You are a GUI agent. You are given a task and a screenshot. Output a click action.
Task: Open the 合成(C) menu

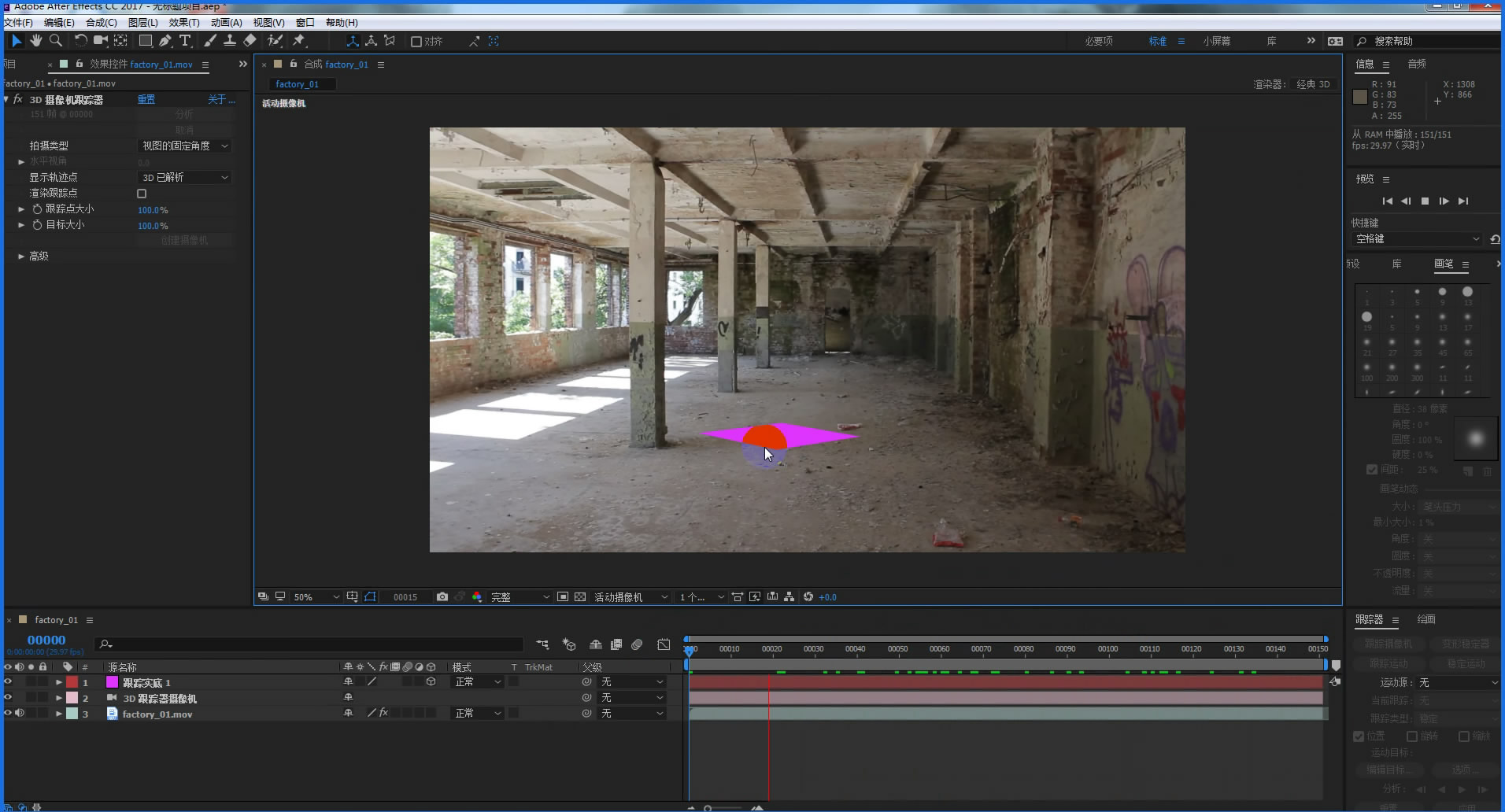(x=102, y=23)
